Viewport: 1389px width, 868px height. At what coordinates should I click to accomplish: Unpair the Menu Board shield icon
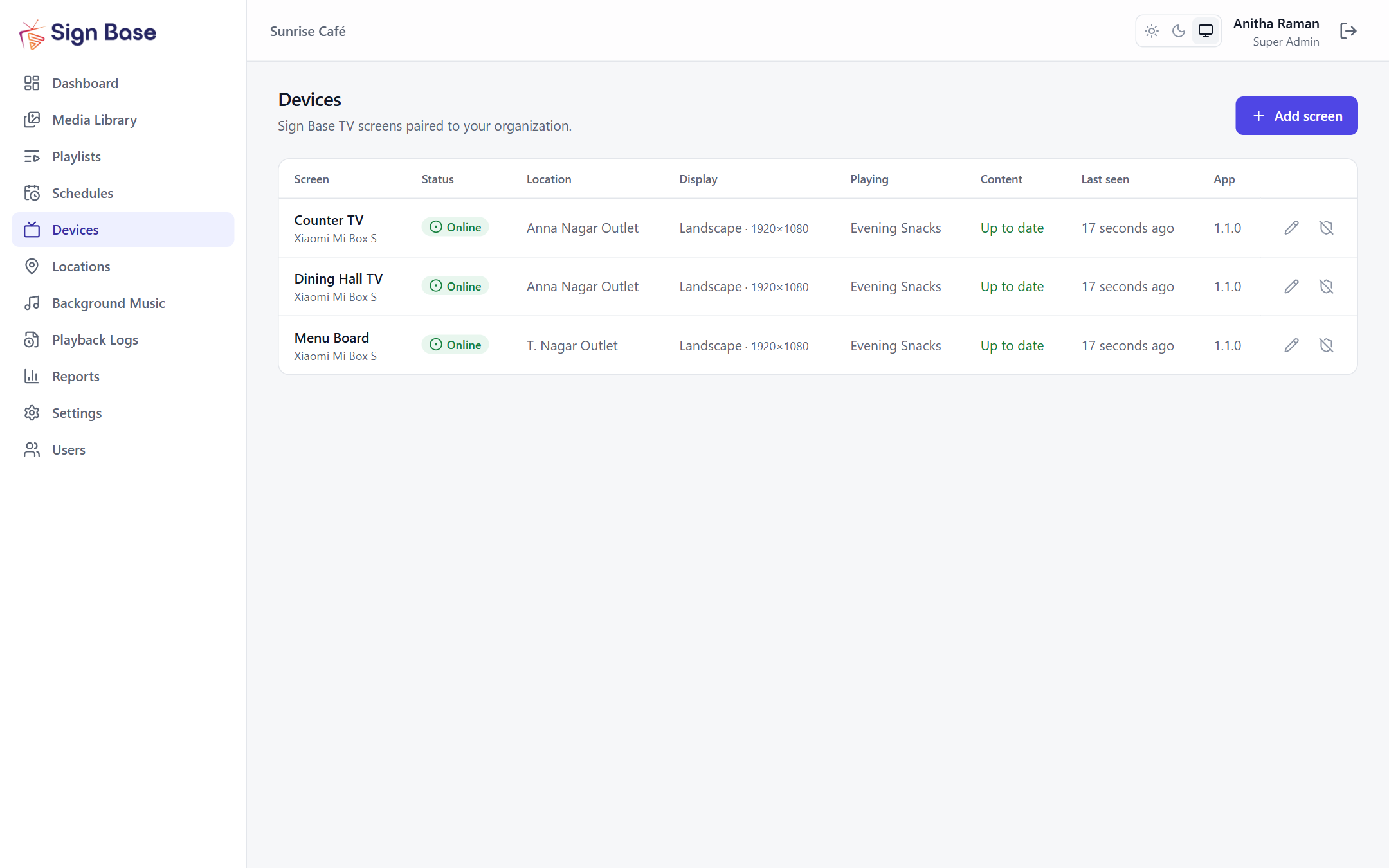pos(1326,346)
